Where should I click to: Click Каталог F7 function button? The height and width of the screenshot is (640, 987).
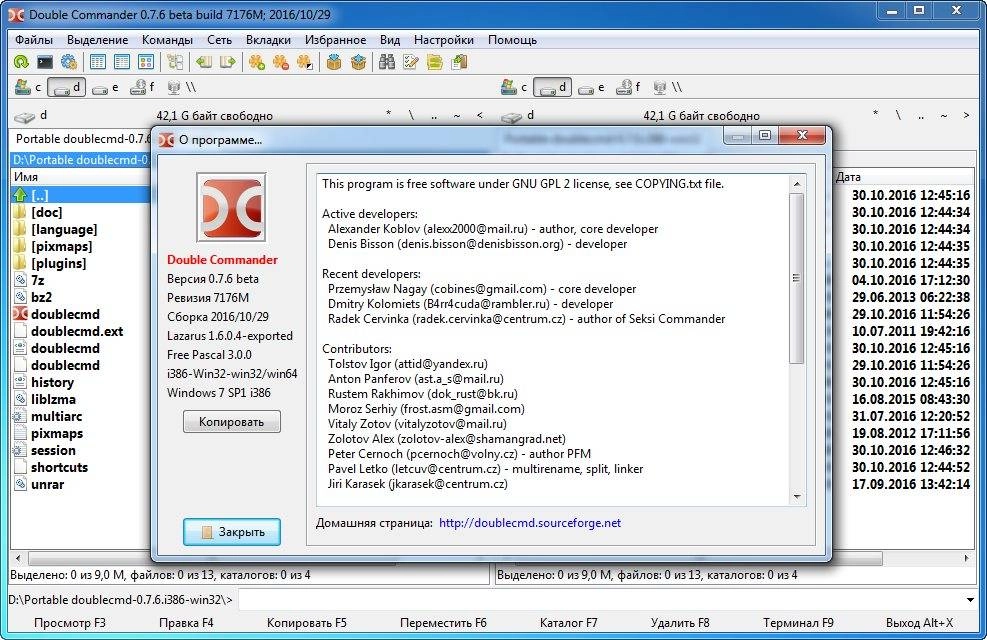[x=568, y=623]
